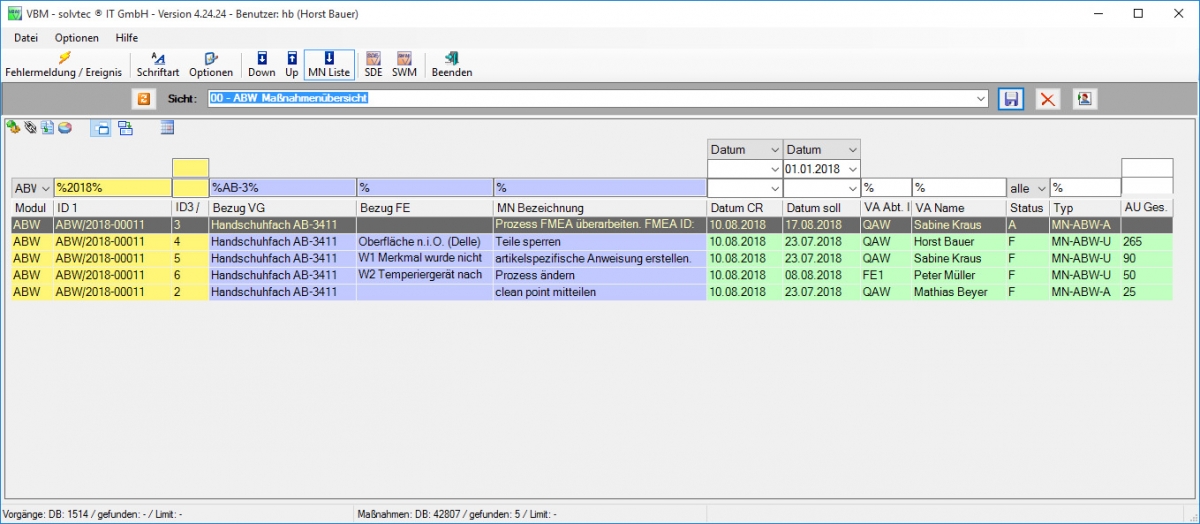This screenshot has width=1200, height=524.
Task: Save the view with the floppy disk icon
Action: [1011, 99]
